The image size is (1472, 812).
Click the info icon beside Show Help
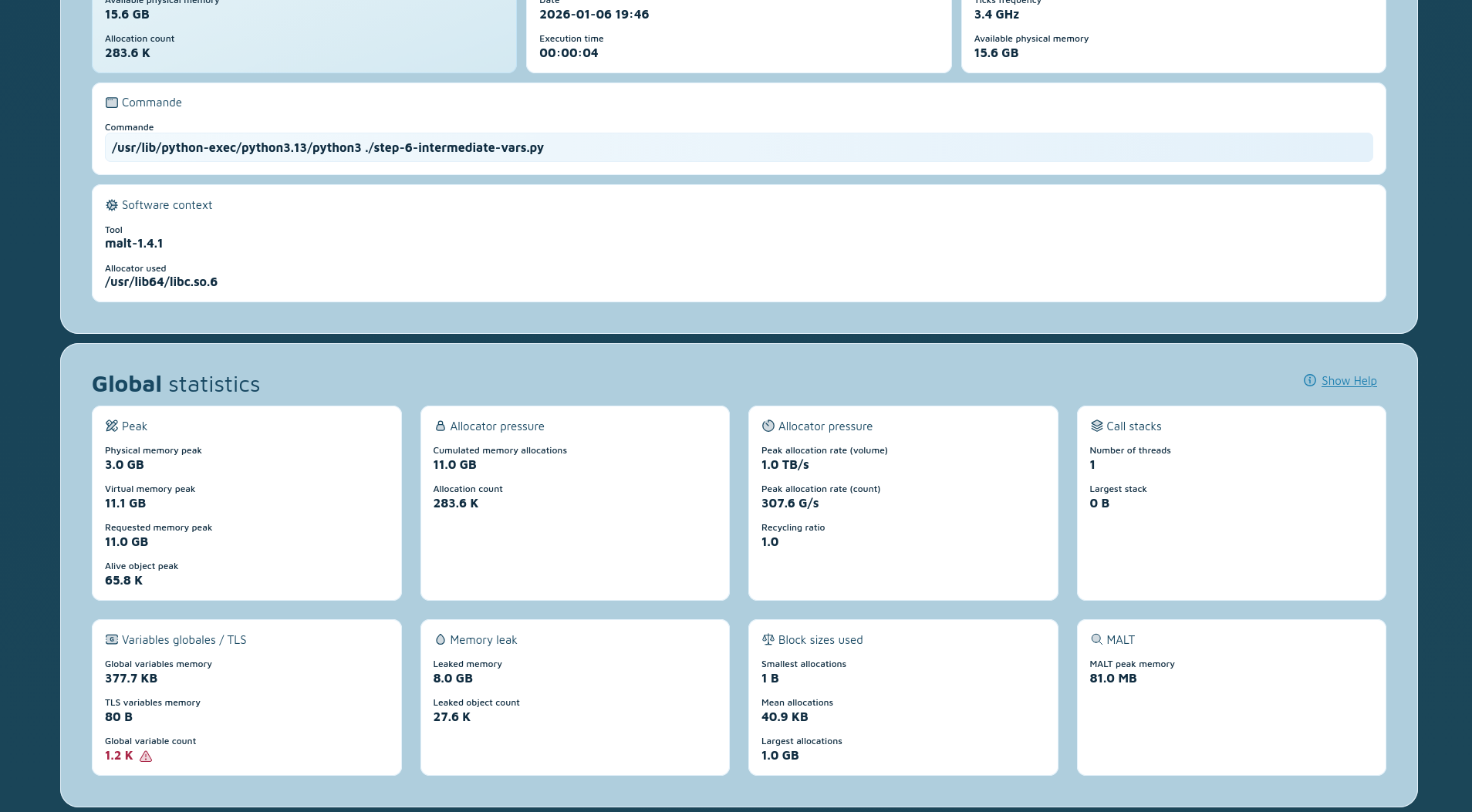[x=1310, y=381]
